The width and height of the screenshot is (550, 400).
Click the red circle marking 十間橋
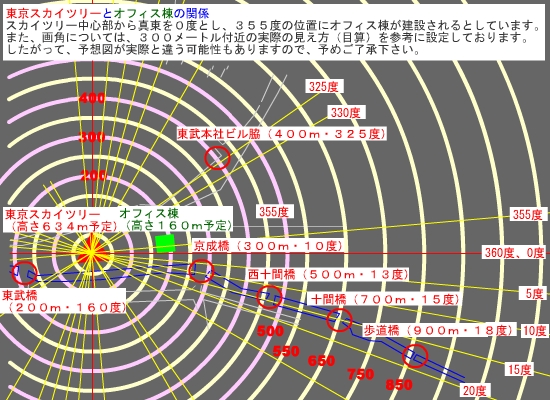pyautogui.click(x=339, y=320)
